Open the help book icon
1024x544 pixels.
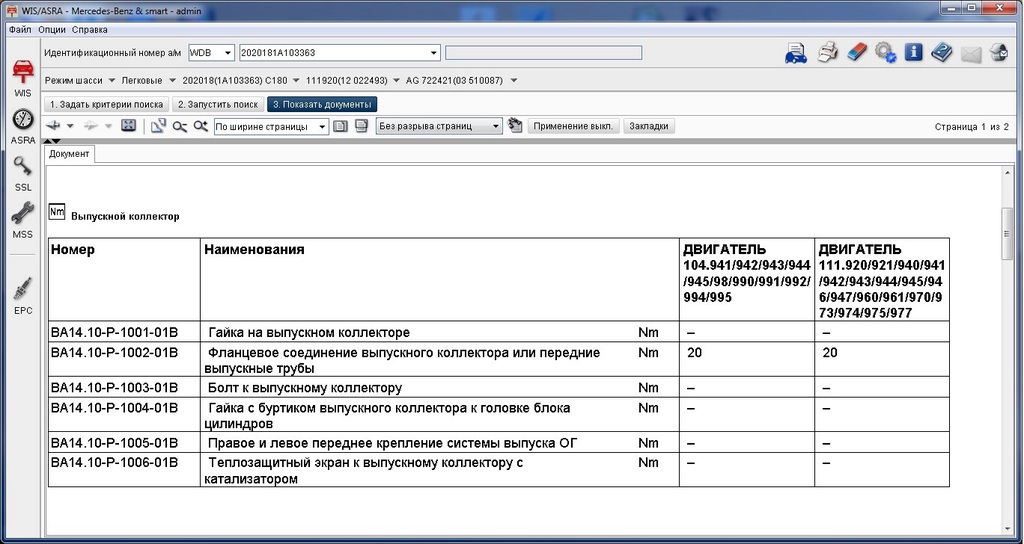942,52
